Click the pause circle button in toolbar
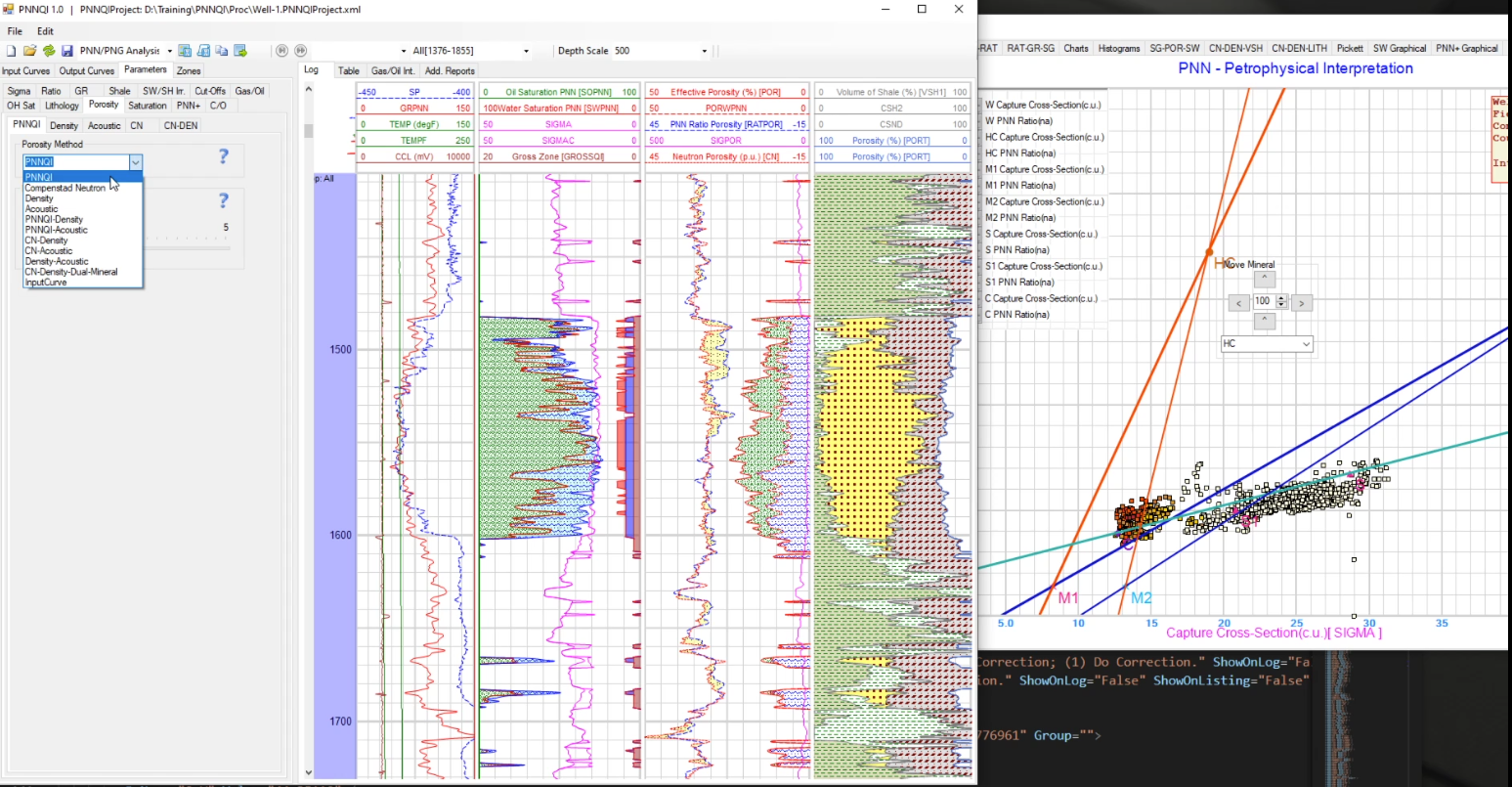This screenshot has width=1512, height=787. pos(282,51)
